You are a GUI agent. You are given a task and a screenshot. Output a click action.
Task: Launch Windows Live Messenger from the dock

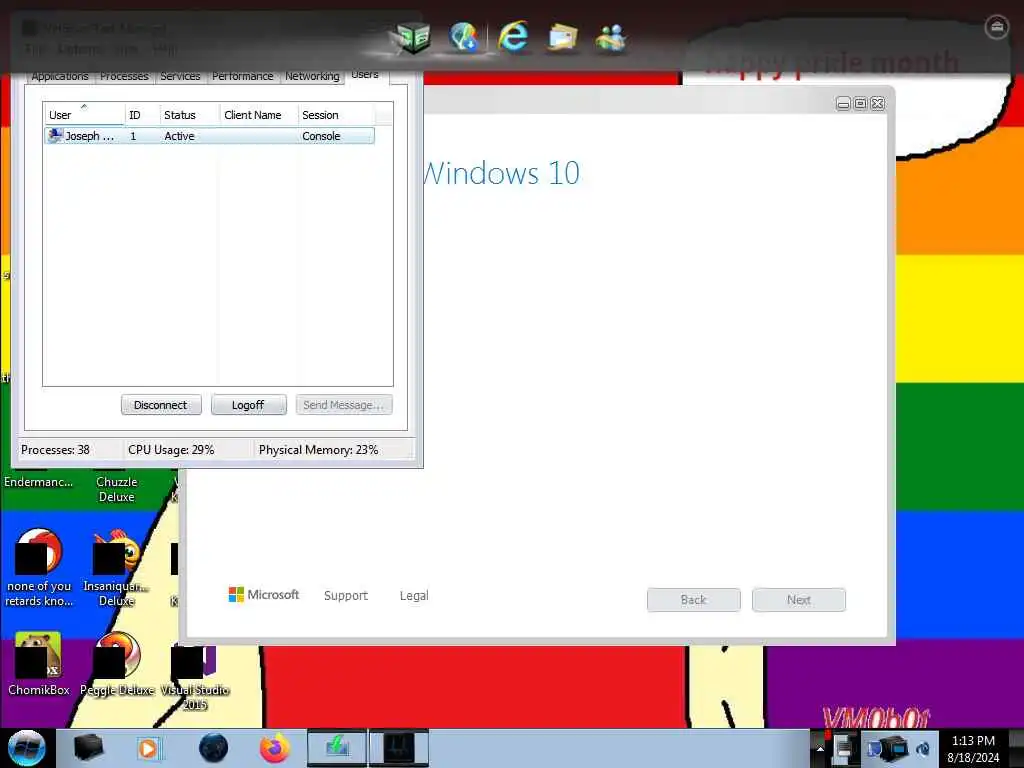point(611,37)
